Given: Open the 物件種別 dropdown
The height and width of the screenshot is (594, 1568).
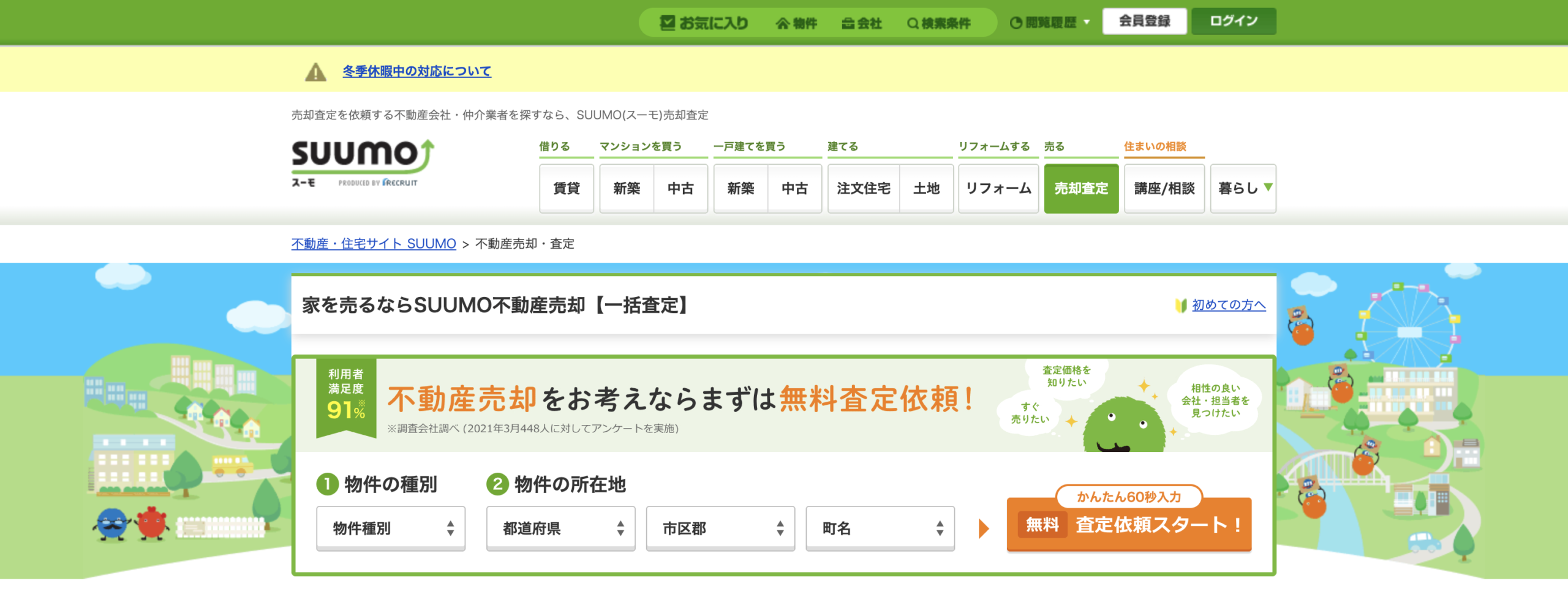Looking at the screenshot, I should coord(391,528).
